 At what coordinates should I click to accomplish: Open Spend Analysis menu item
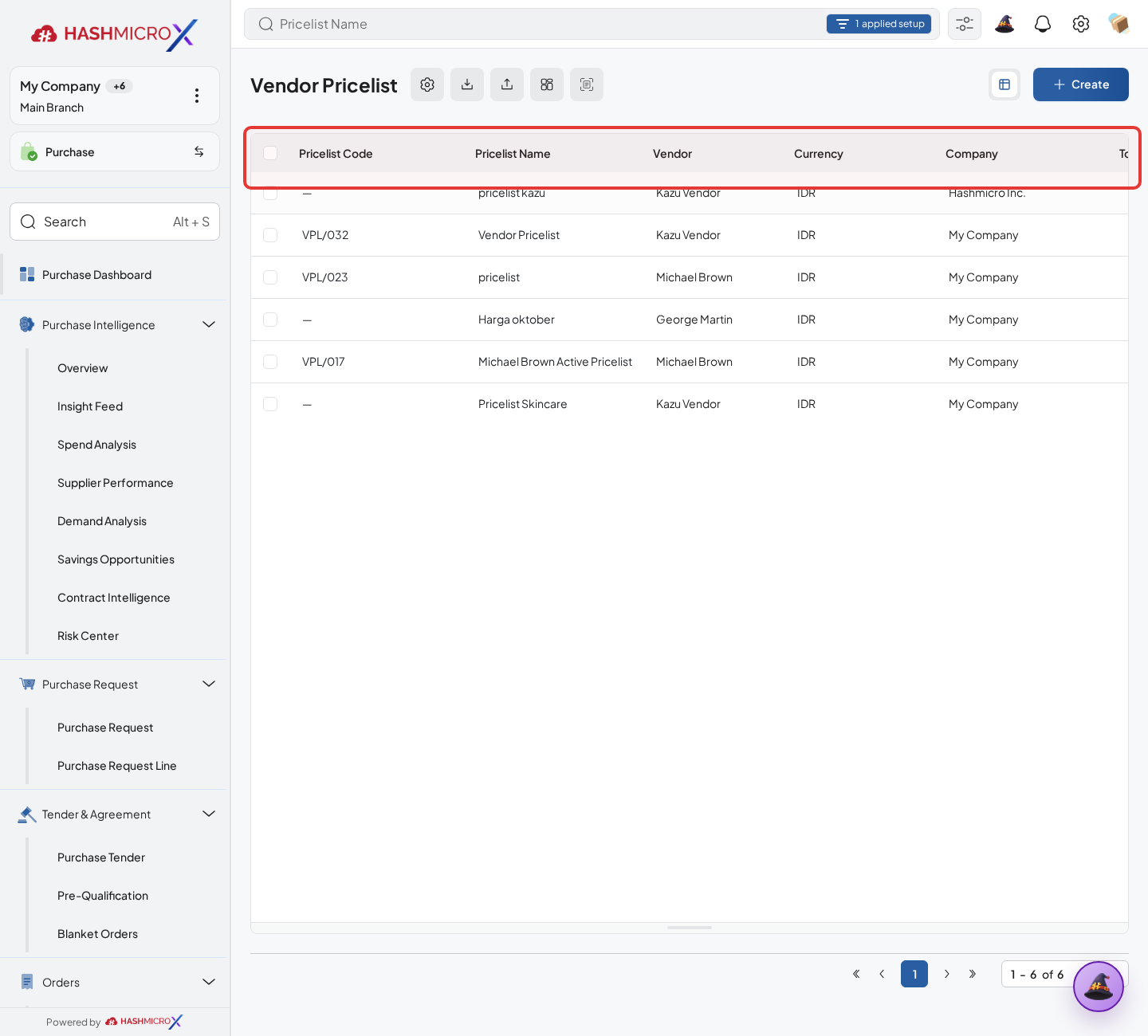pos(96,445)
